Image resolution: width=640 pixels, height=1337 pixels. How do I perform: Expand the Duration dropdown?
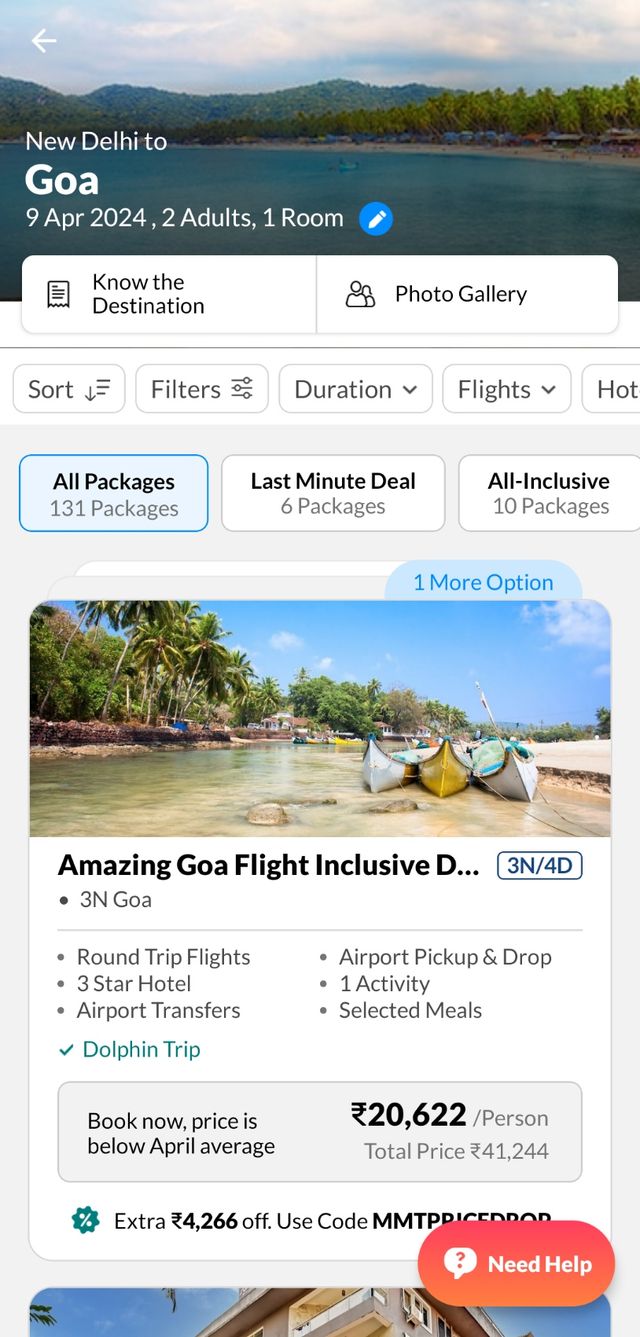(355, 389)
